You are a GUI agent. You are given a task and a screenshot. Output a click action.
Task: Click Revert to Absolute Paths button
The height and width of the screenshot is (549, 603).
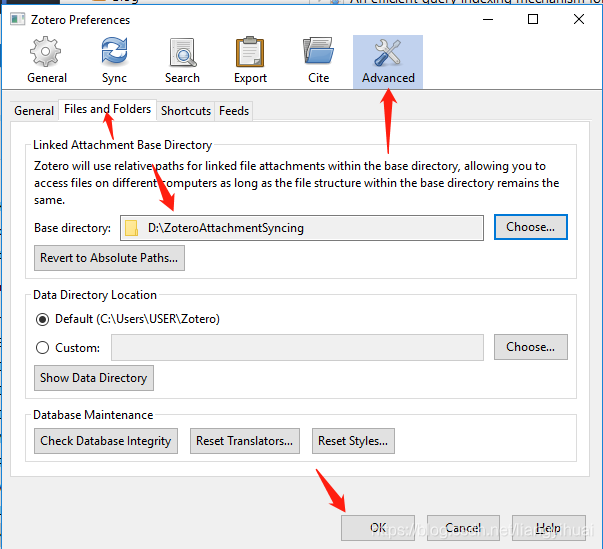109,258
